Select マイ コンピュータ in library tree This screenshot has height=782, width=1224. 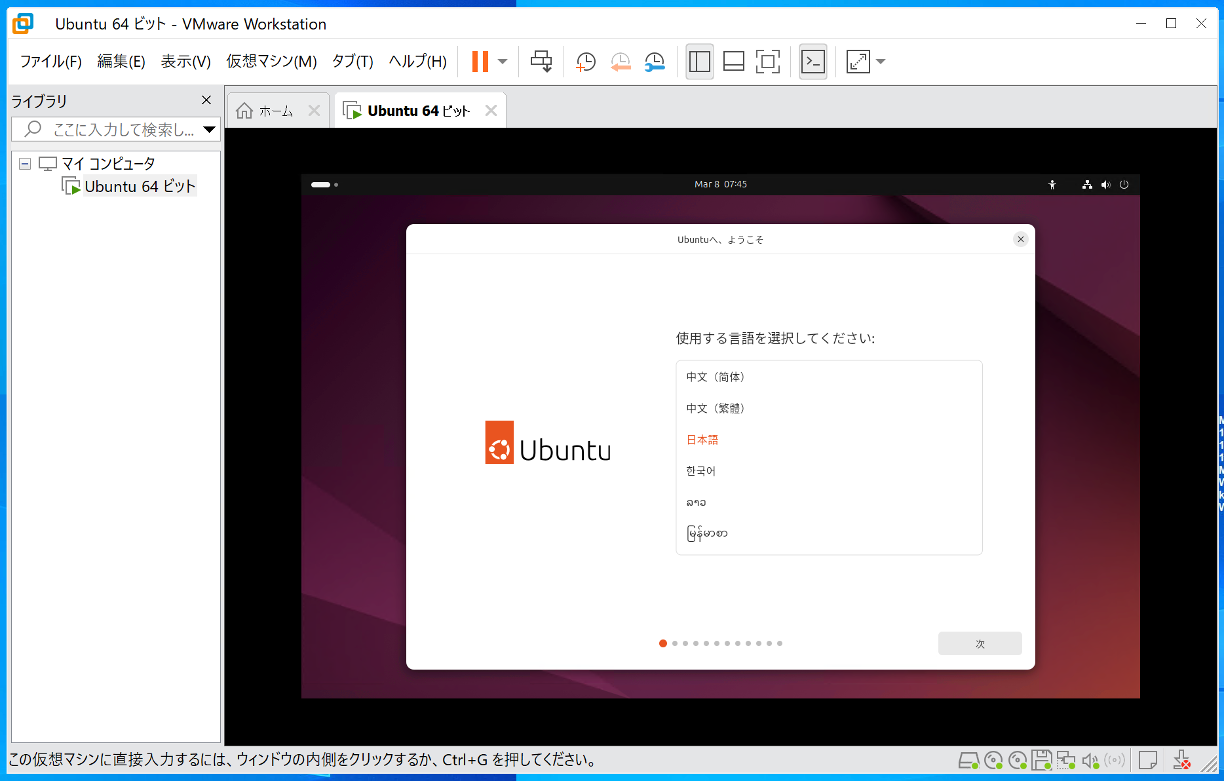pyautogui.click(x=108, y=164)
